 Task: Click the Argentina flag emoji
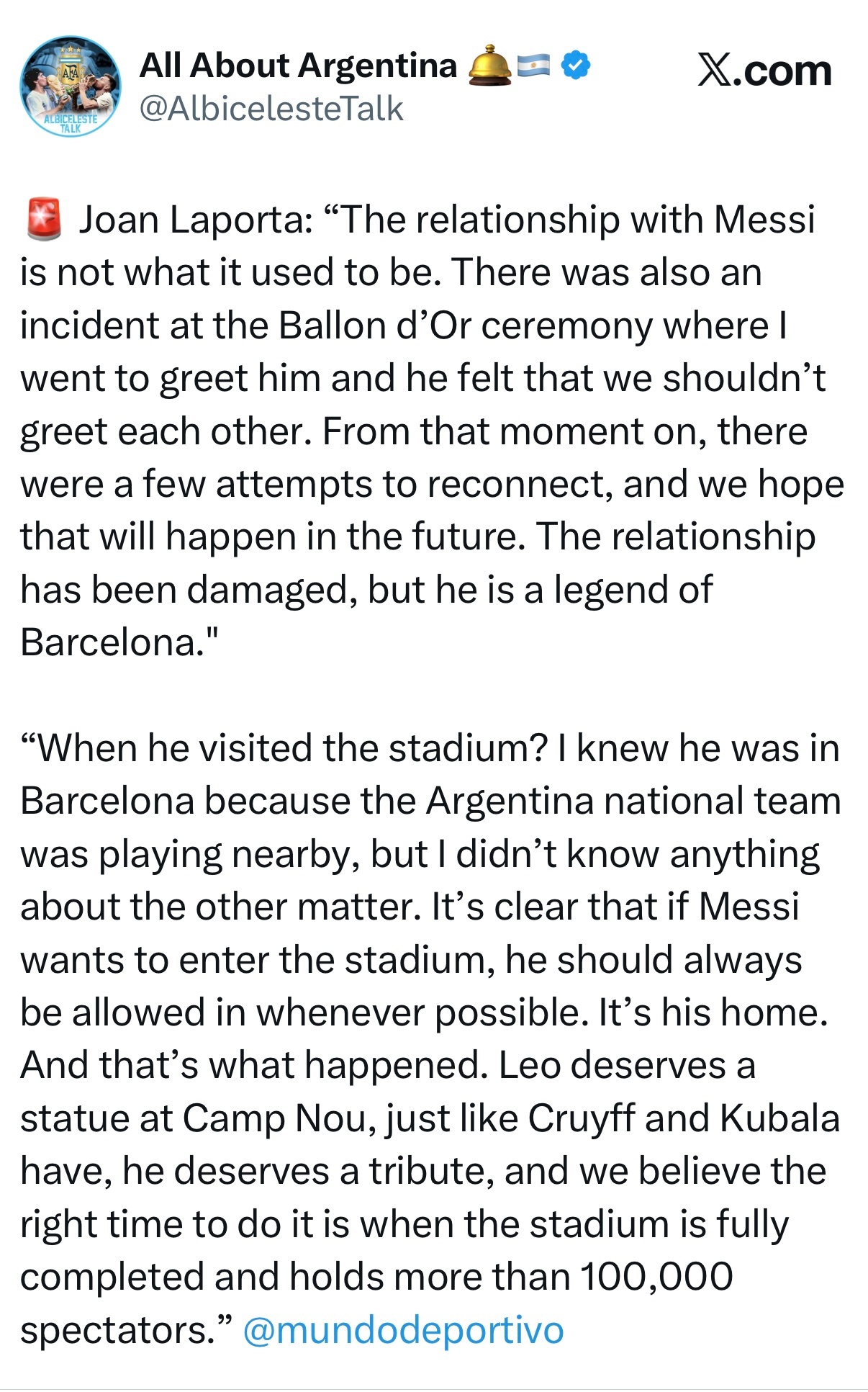[533, 66]
